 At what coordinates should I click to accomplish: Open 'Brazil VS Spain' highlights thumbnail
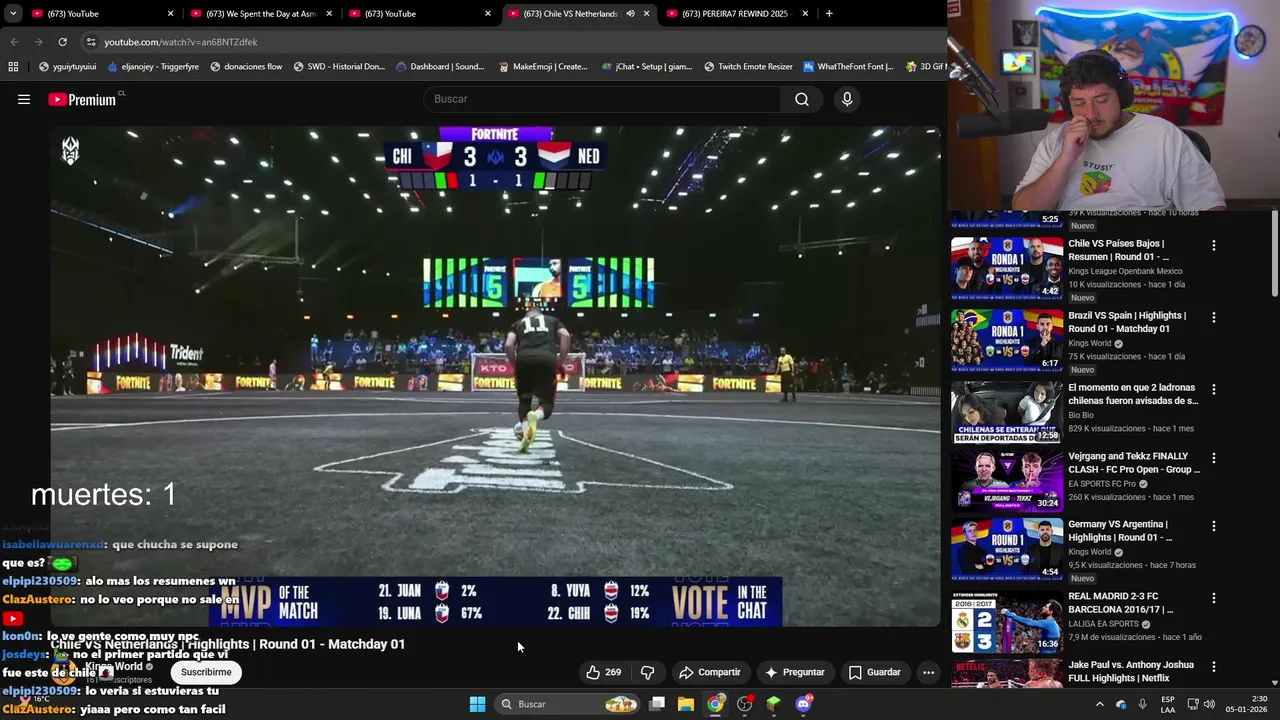(1007, 340)
